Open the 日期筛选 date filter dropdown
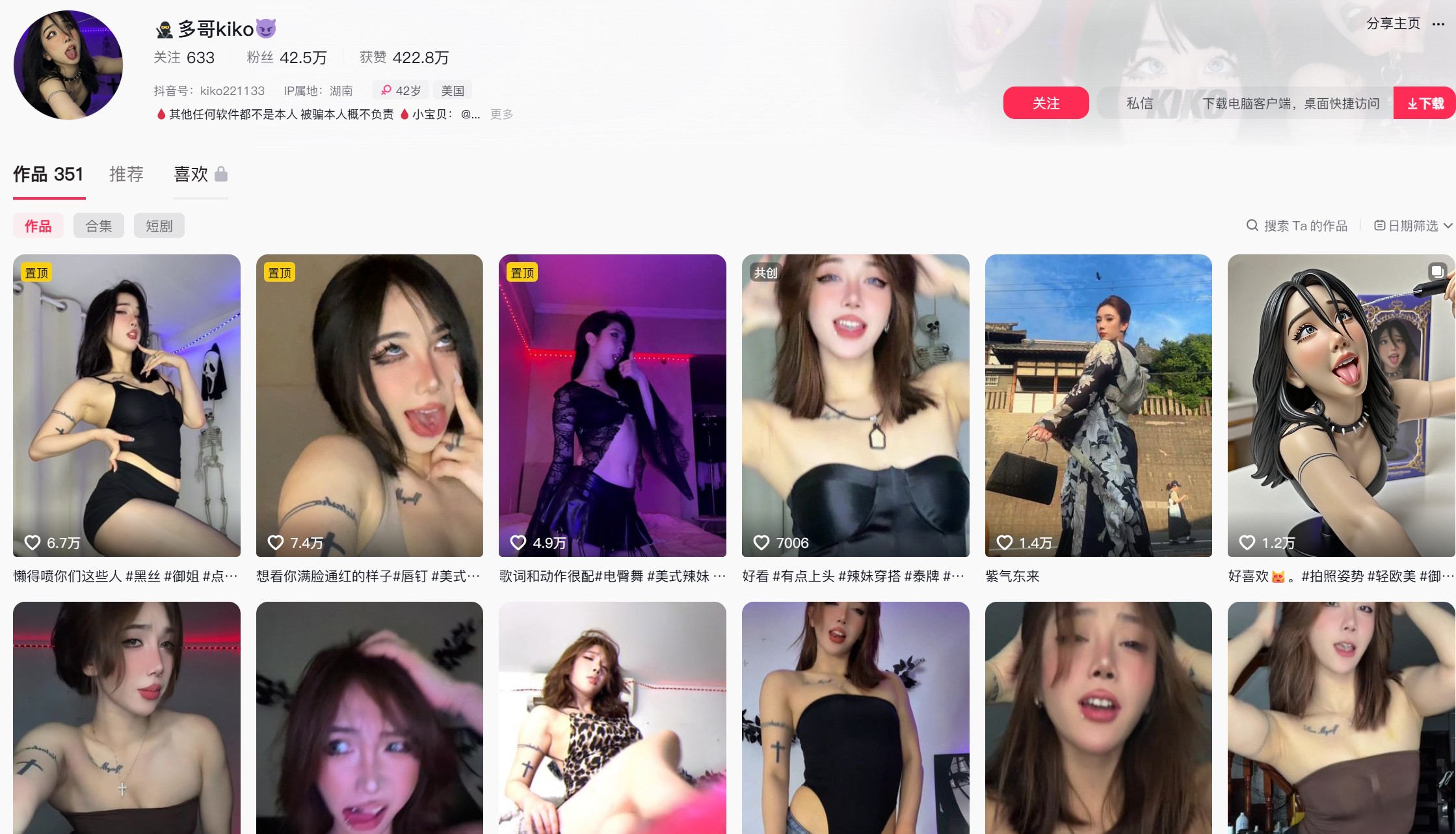The width and height of the screenshot is (1456, 834). click(1412, 226)
